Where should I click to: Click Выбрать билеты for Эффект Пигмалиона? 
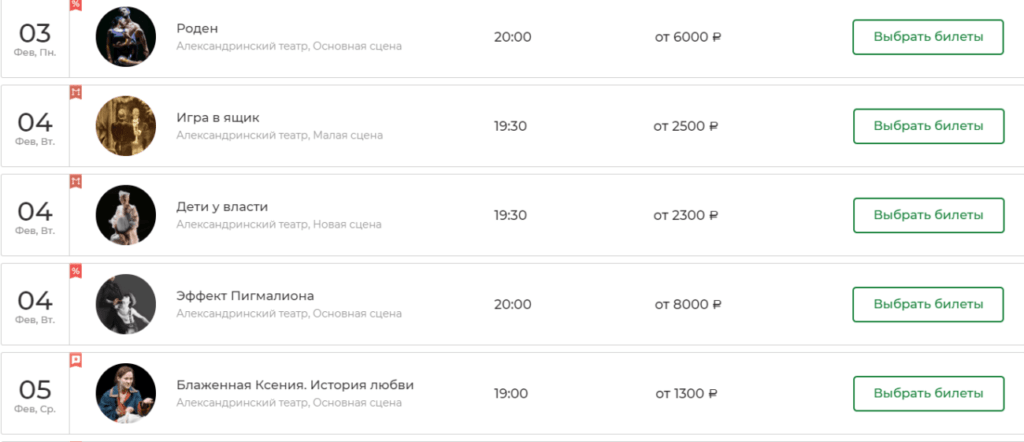[927, 304]
